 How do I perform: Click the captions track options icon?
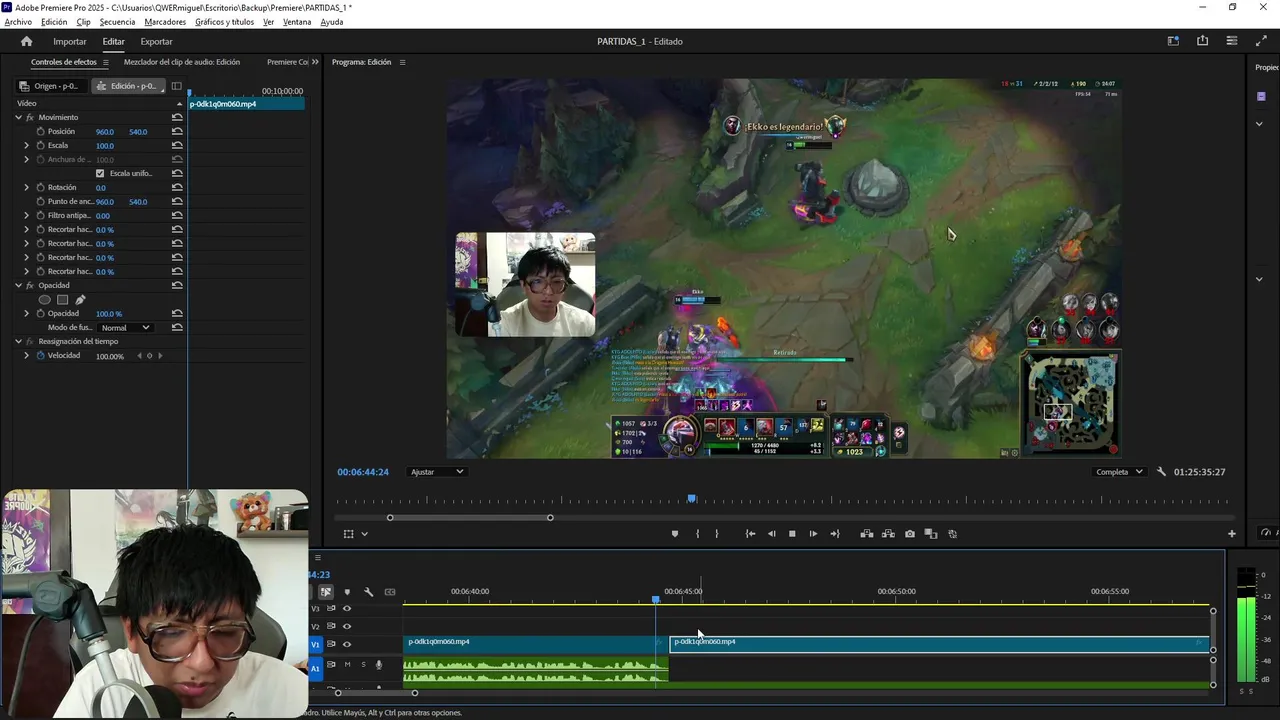click(390, 592)
